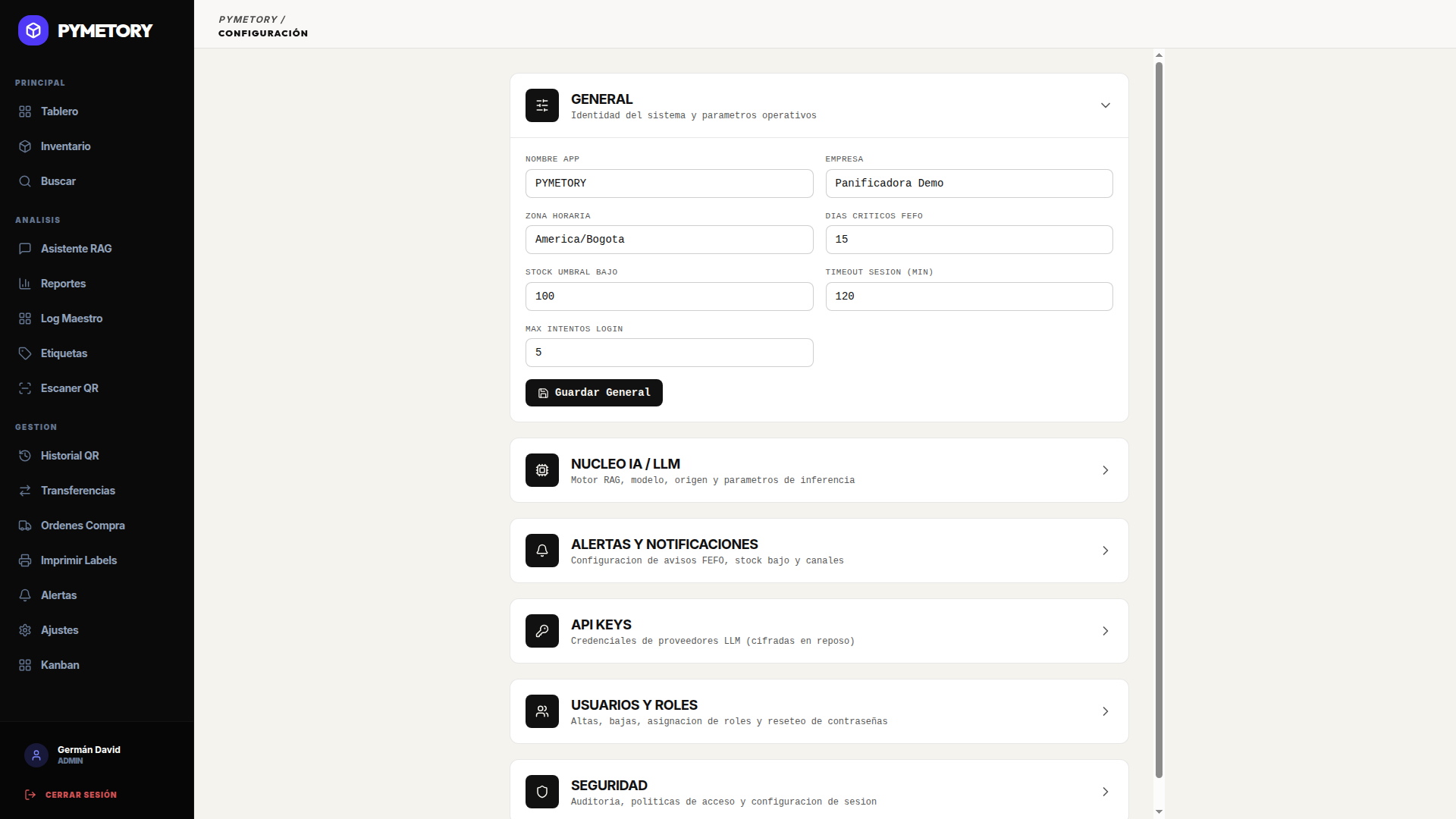Image resolution: width=1456 pixels, height=819 pixels.
Task: Click the shield icon next to SEGURIDAD
Action: pyautogui.click(x=542, y=792)
